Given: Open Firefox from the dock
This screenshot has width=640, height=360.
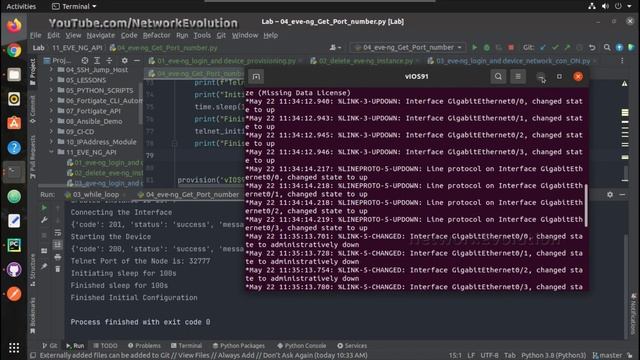Looking at the screenshot, I should pyautogui.click(x=14, y=26).
